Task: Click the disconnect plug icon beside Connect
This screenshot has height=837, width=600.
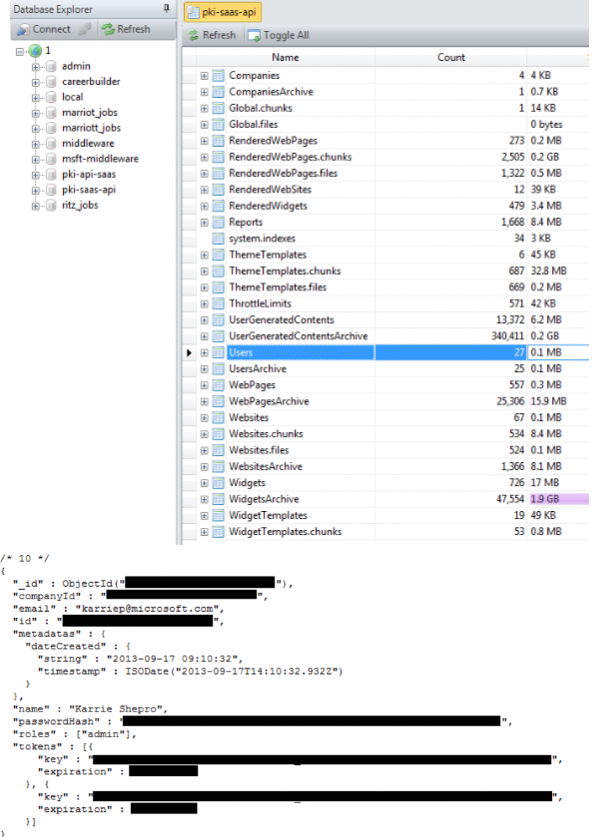Action: tap(84, 29)
